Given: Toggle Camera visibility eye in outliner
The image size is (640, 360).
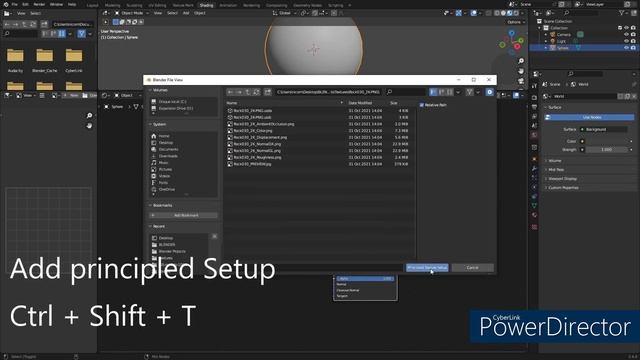Looking at the screenshot, I should click(626, 35).
